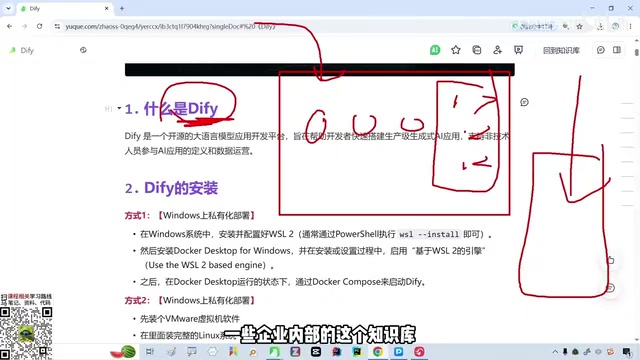Star this Yuque document
The width and height of the screenshot is (640, 360).
click(456, 50)
